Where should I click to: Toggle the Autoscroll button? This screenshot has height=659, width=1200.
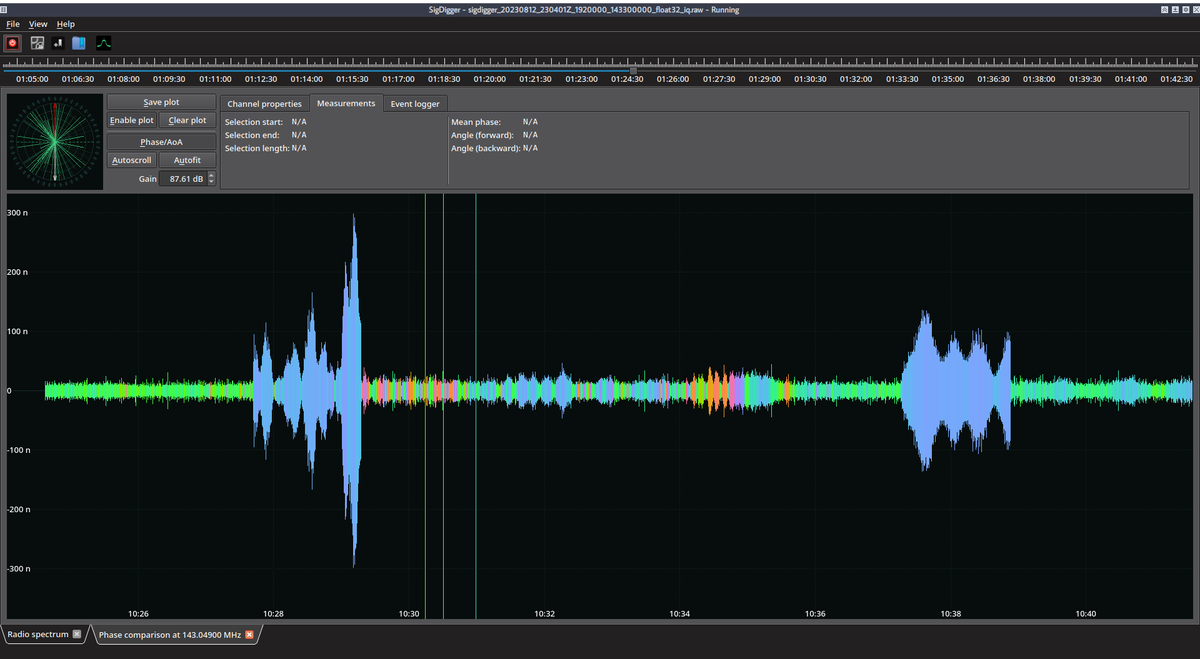point(132,160)
